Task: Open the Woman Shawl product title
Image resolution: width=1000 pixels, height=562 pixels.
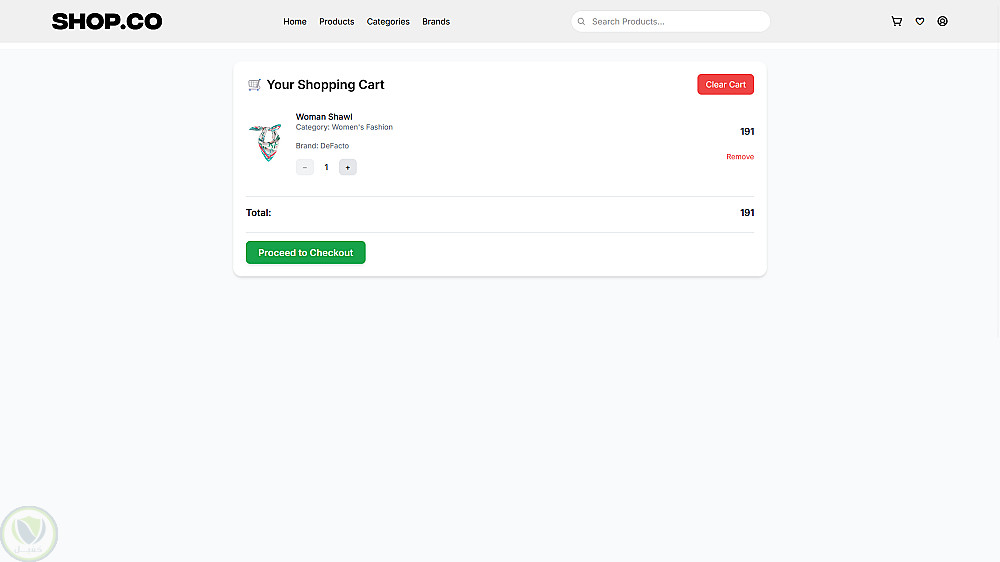Action: point(324,117)
